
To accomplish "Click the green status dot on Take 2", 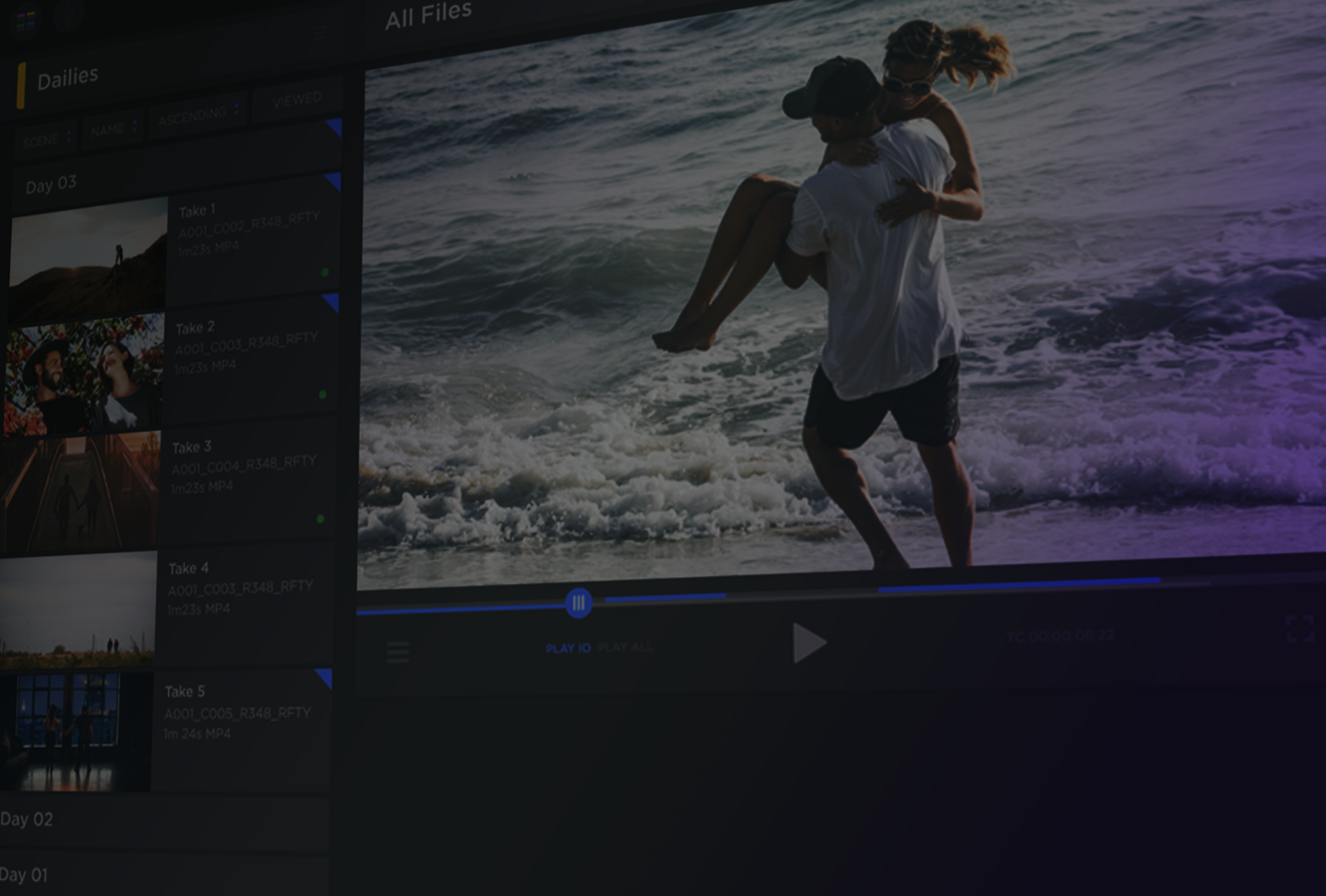I will tap(323, 395).
